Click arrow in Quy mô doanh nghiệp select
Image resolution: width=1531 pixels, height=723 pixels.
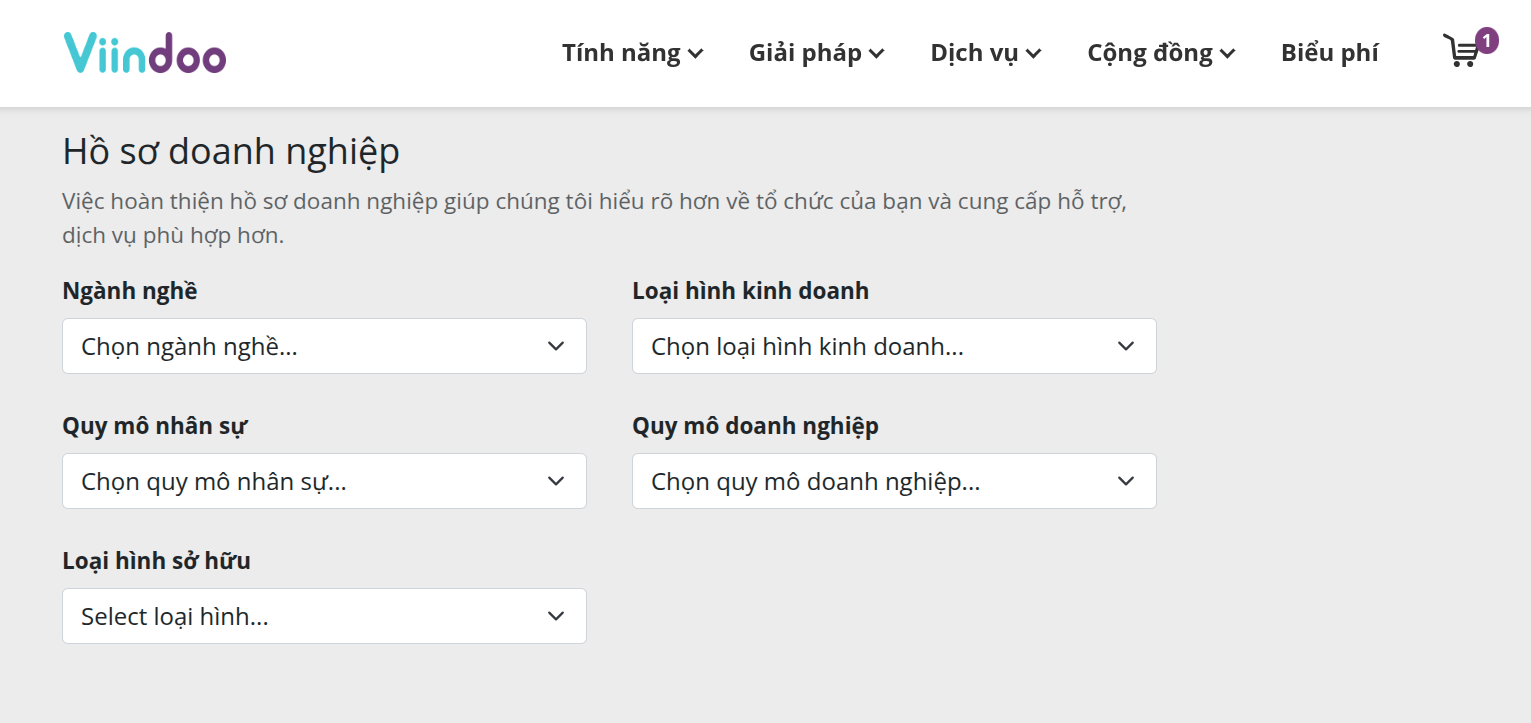(1126, 481)
